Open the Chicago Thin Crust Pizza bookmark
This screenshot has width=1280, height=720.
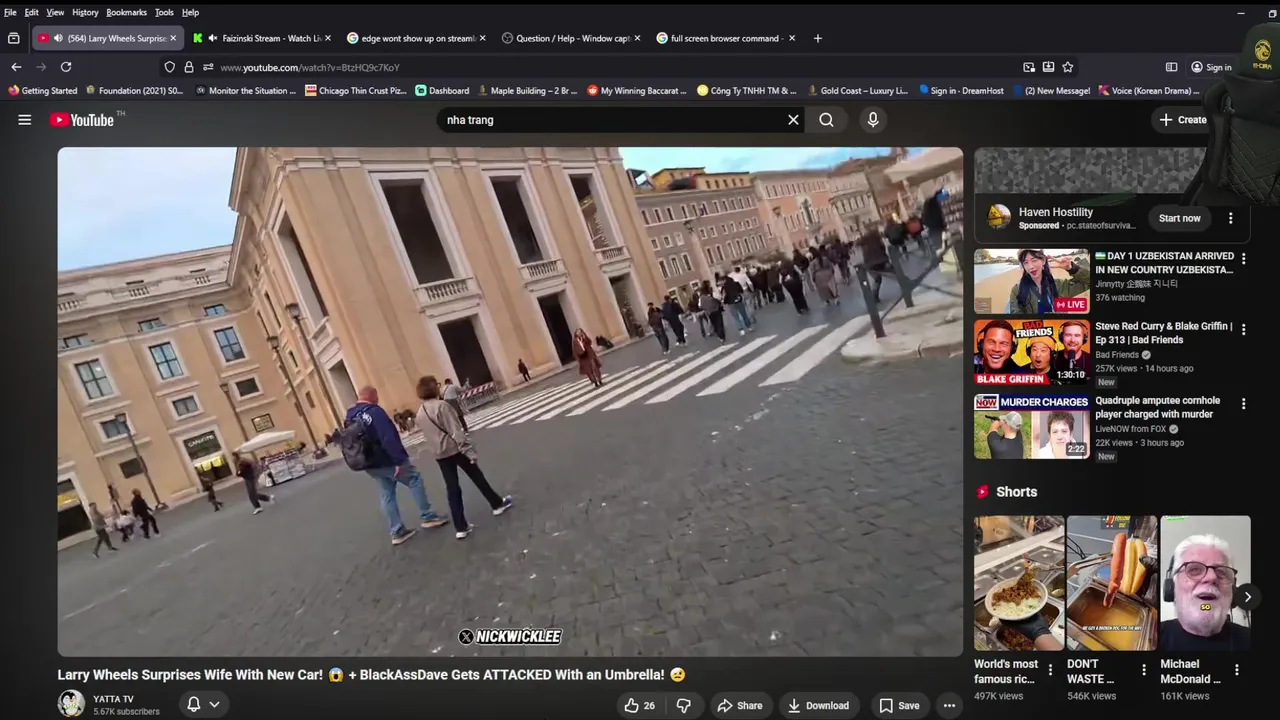click(x=356, y=90)
